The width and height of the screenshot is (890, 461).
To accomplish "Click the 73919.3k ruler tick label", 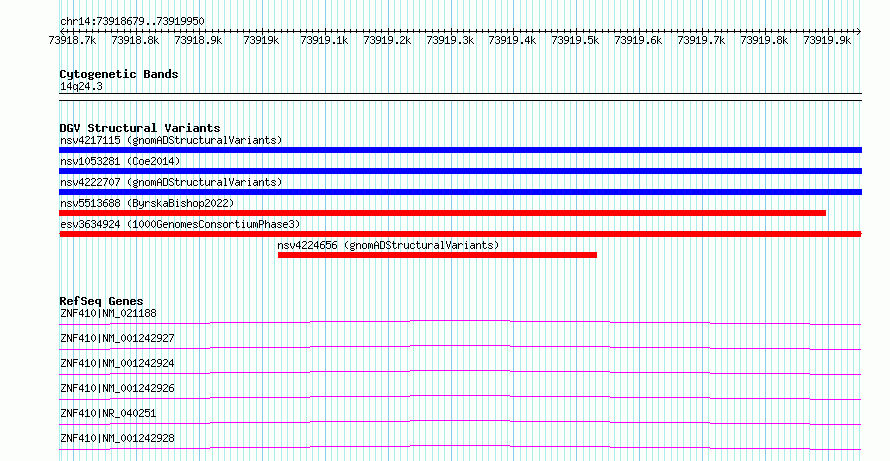I will coord(450,40).
